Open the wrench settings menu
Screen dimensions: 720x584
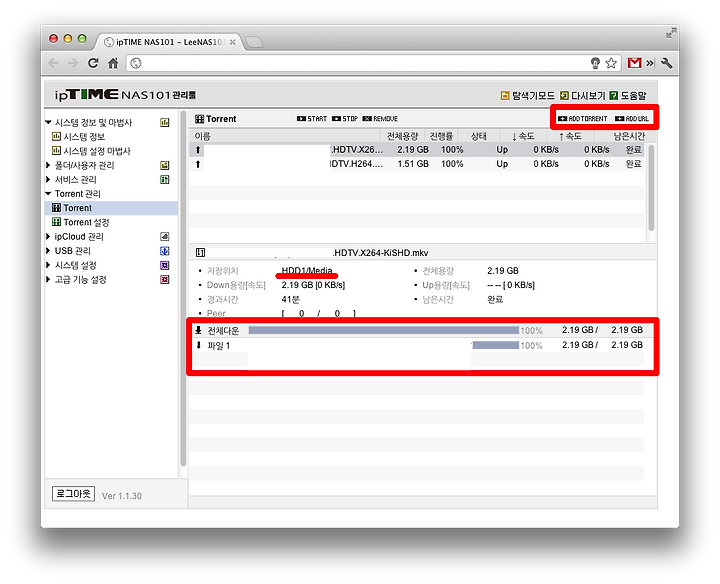[x=667, y=63]
